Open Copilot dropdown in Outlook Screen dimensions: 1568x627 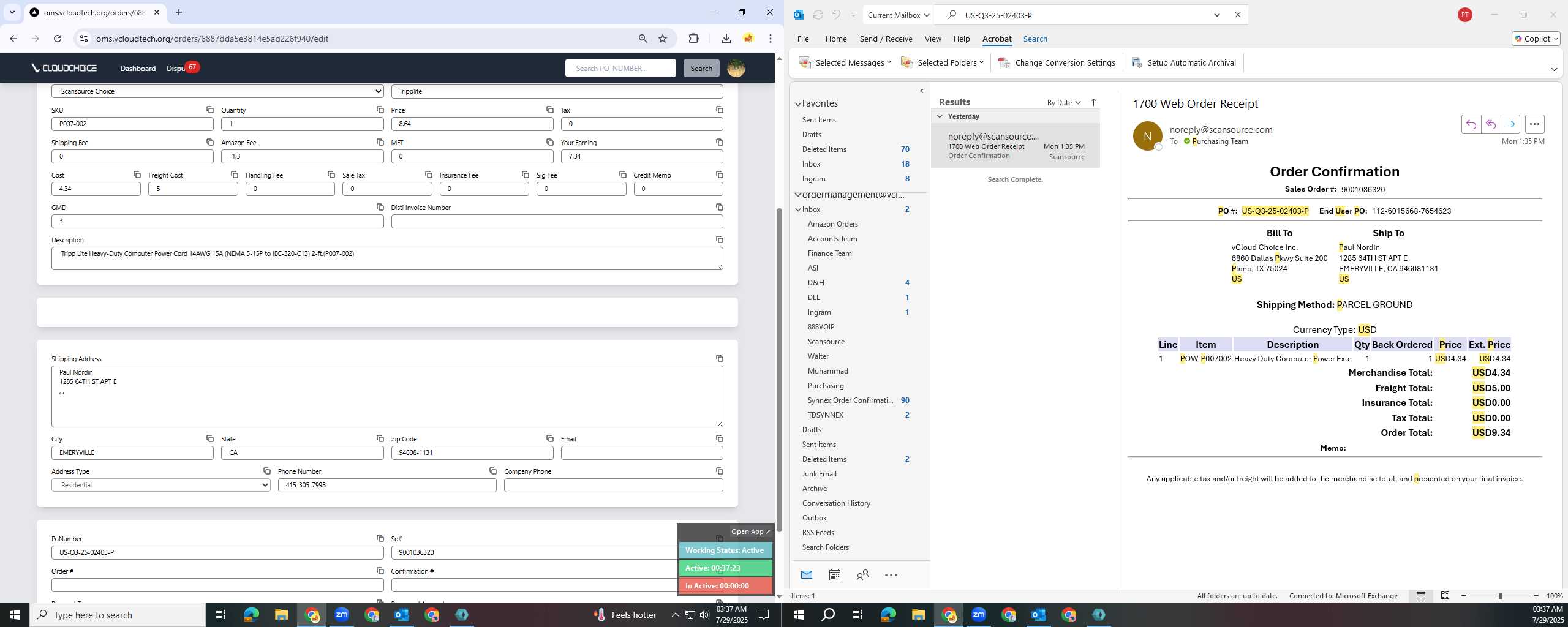pyautogui.click(x=1536, y=39)
